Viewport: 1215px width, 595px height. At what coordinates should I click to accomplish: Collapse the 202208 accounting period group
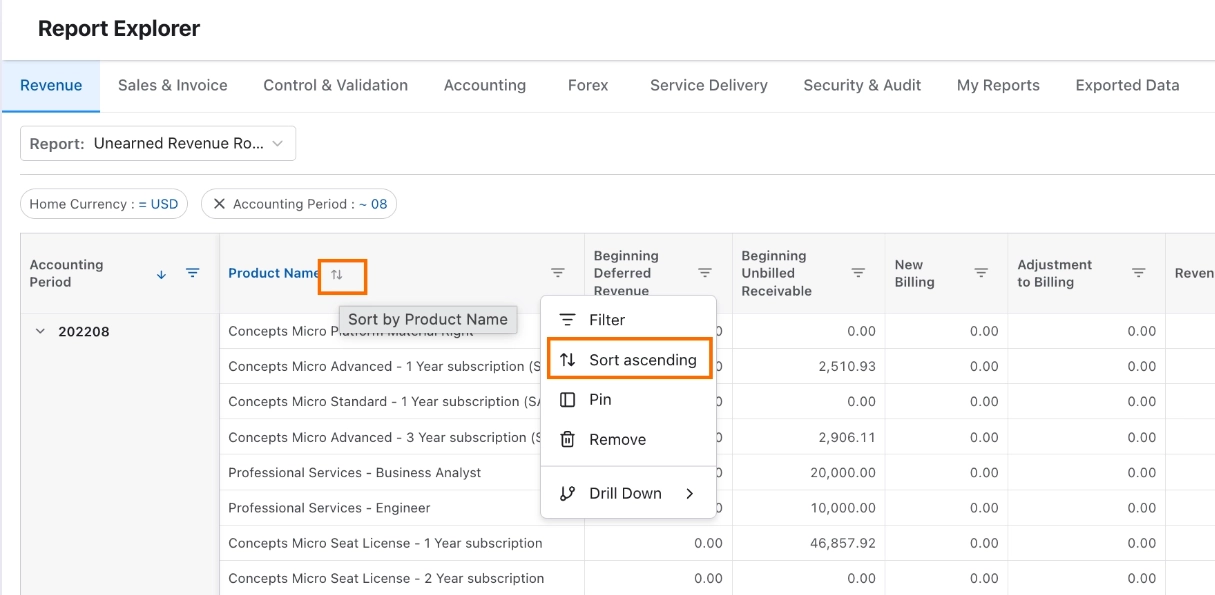click(41, 331)
